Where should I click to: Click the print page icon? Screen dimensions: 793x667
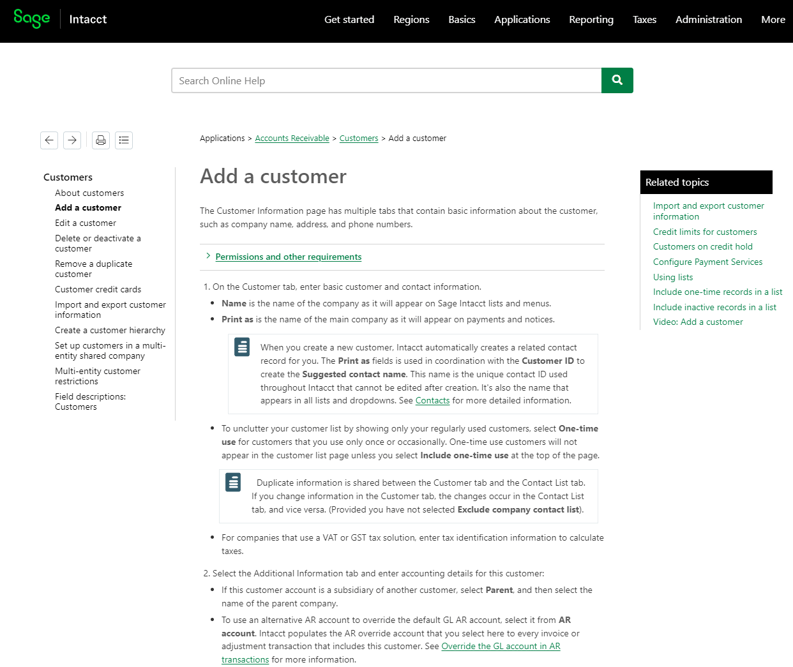[101, 140]
